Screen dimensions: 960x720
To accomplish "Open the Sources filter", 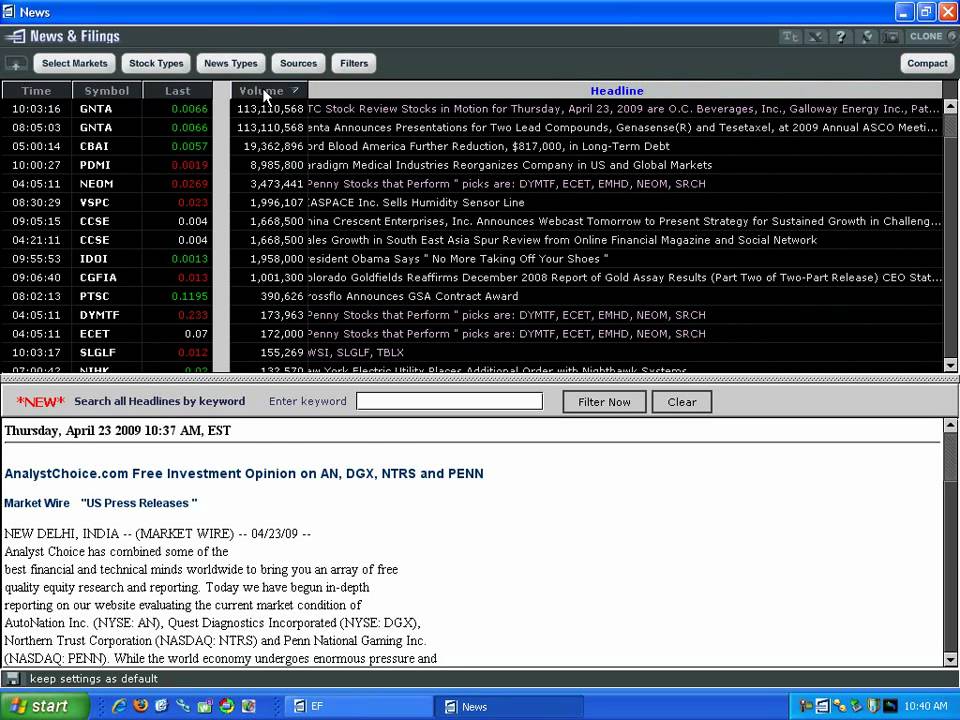I will tap(298, 64).
